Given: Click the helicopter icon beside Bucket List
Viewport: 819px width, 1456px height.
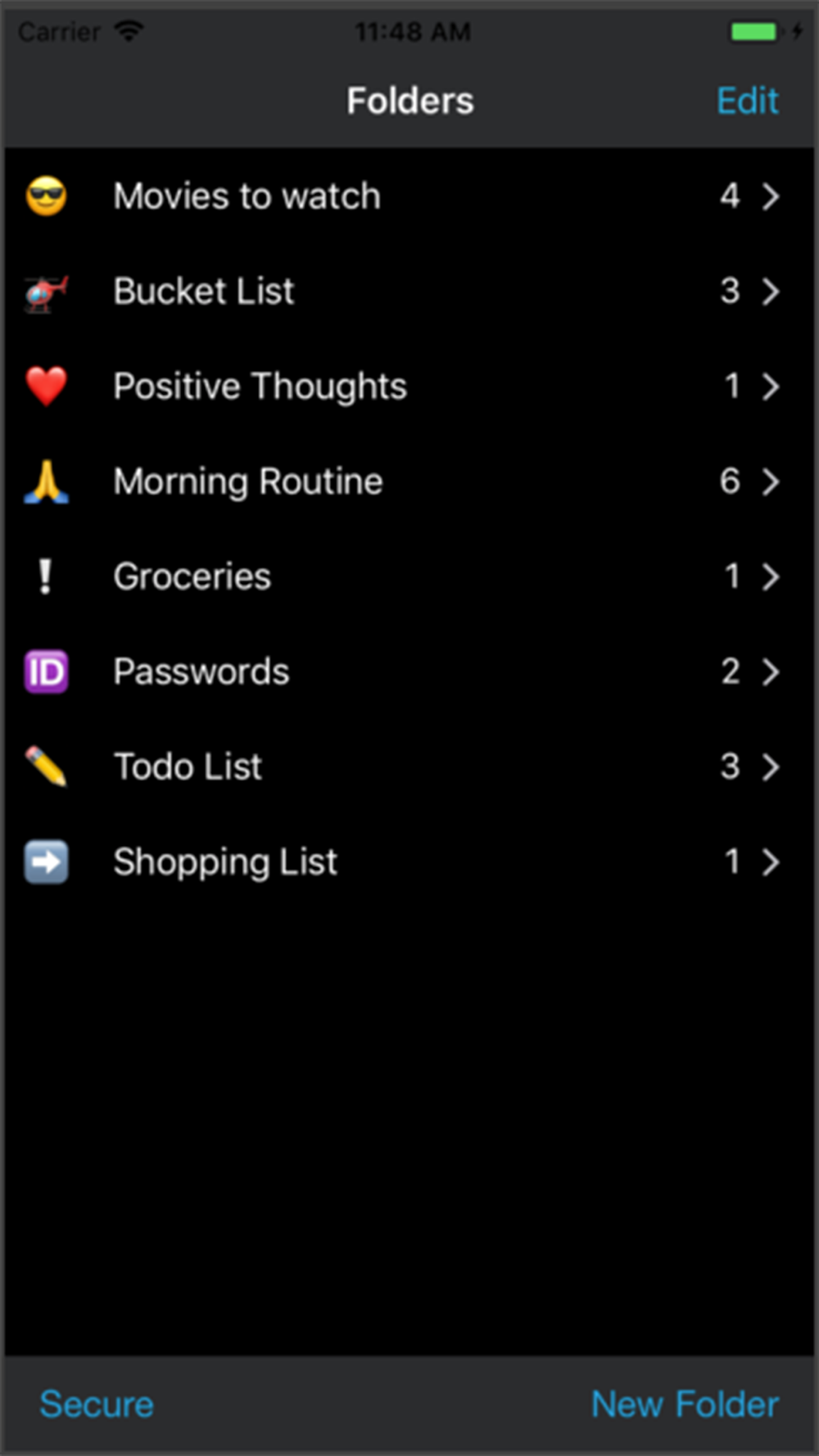Looking at the screenshot, I should 46,292.
